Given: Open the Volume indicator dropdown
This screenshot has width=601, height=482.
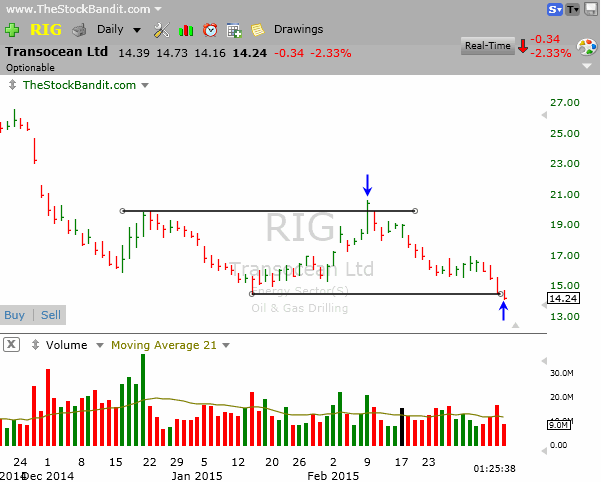Looking at the screenshot, I should [x=100, y=346].
